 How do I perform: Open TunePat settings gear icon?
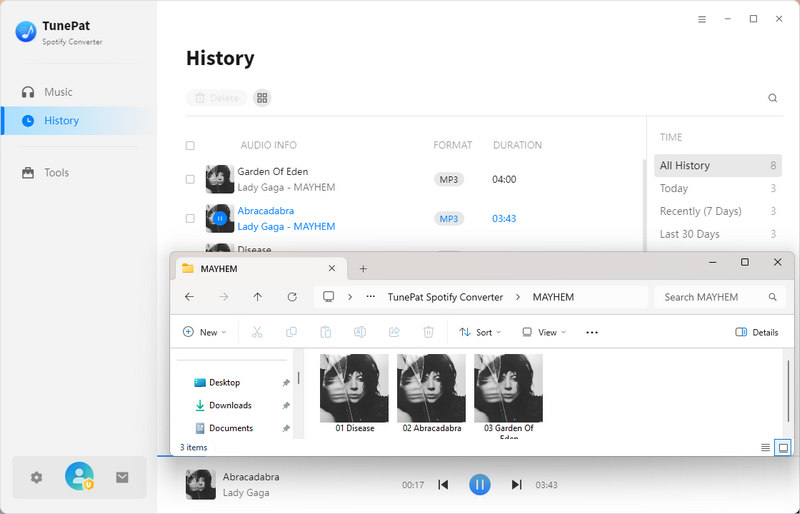click(x=36, y=477)
